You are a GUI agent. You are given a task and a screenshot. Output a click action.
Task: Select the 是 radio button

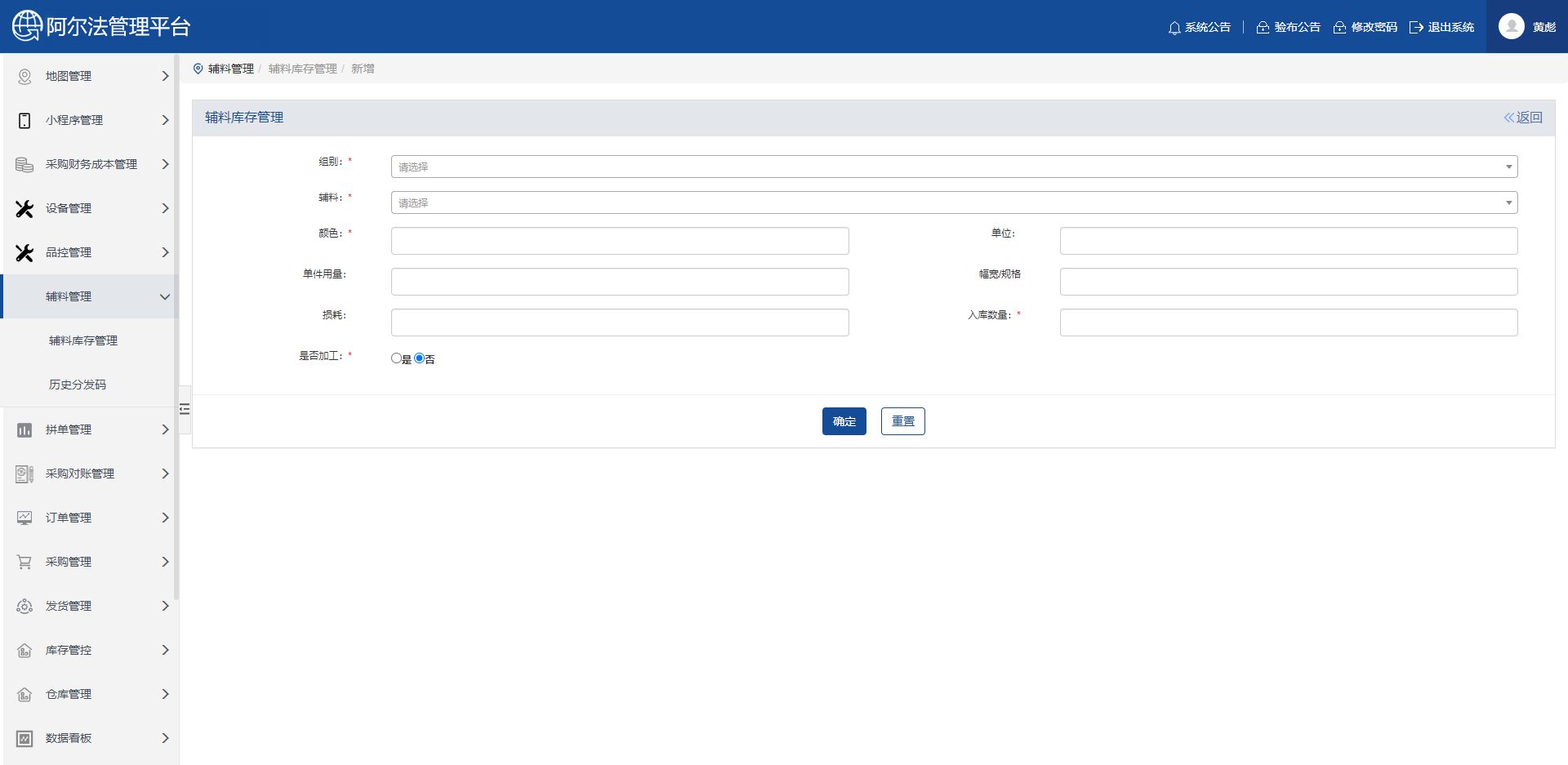(x=396, y=358)
